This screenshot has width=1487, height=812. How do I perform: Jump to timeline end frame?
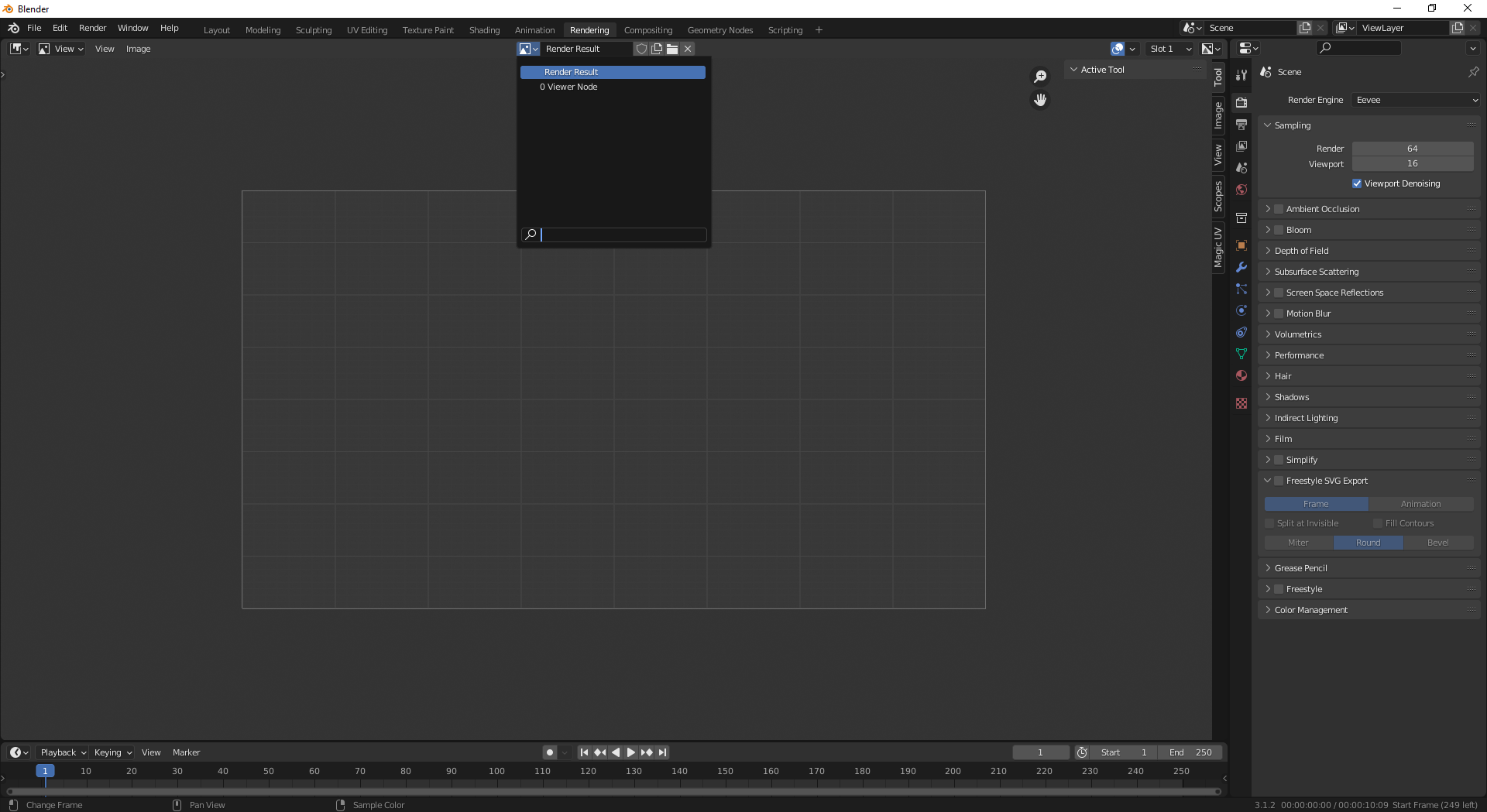point(662,752)
